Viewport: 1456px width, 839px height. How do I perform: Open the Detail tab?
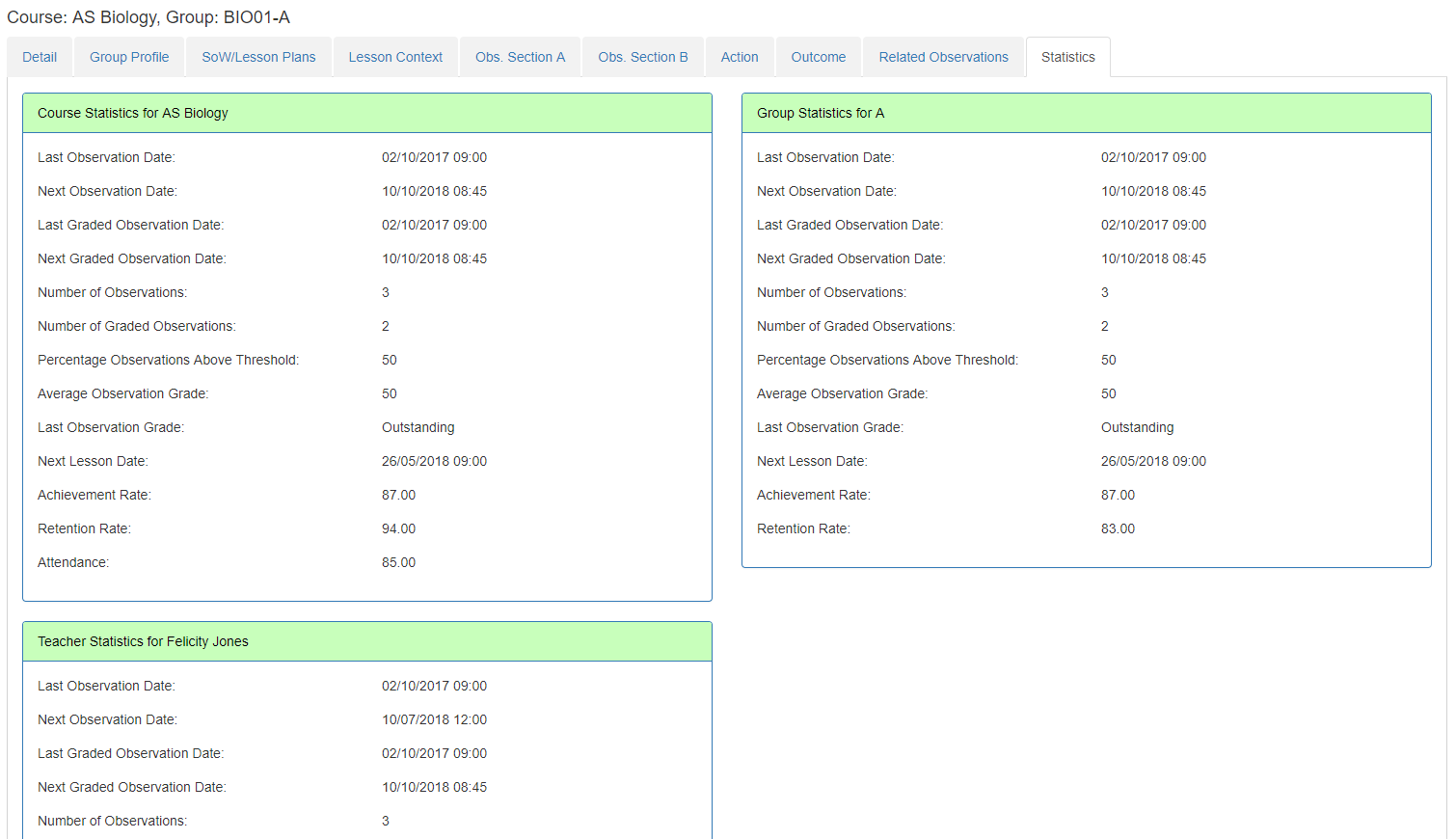tap(40, 57)
